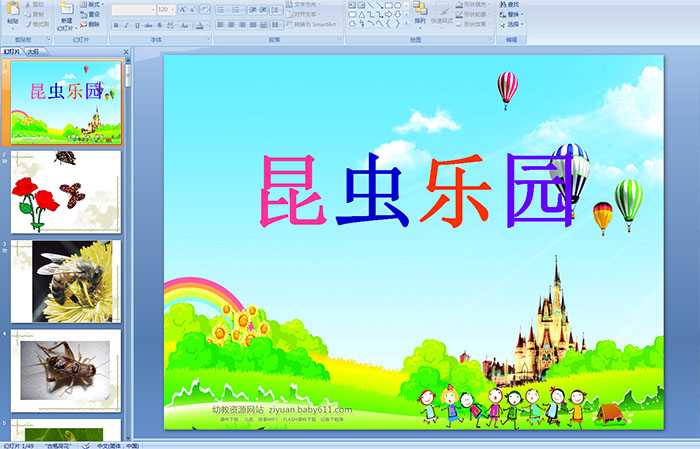
Task: Open the Change Case (Aa) dropdown
Action: coord(185,25)
